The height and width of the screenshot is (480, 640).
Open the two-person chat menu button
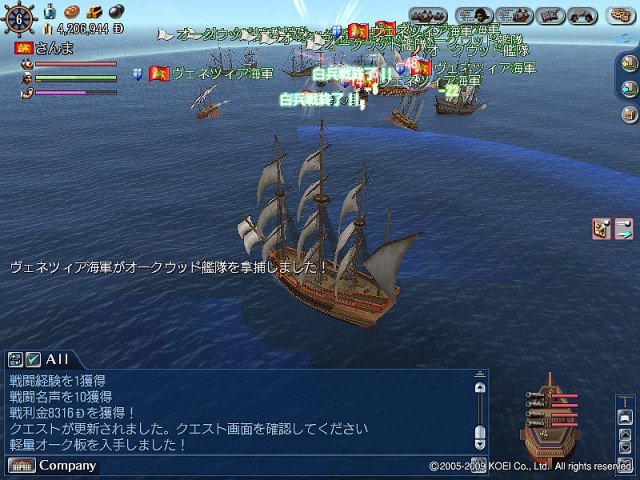point(582,16)
